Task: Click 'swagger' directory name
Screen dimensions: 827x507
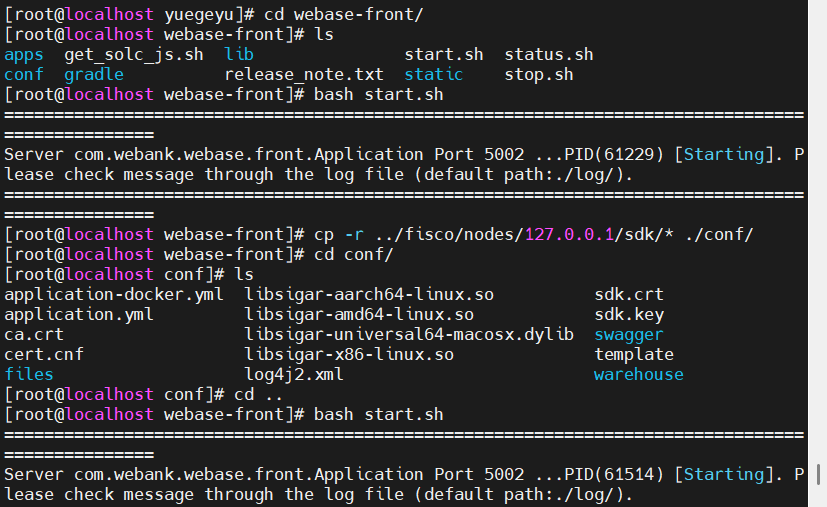Action: click(x=629, y=335)
